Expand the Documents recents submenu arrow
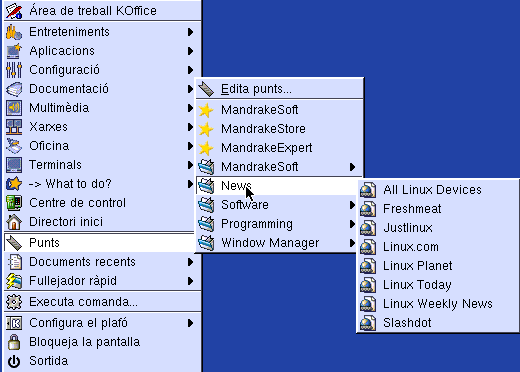 pos(190,262)
